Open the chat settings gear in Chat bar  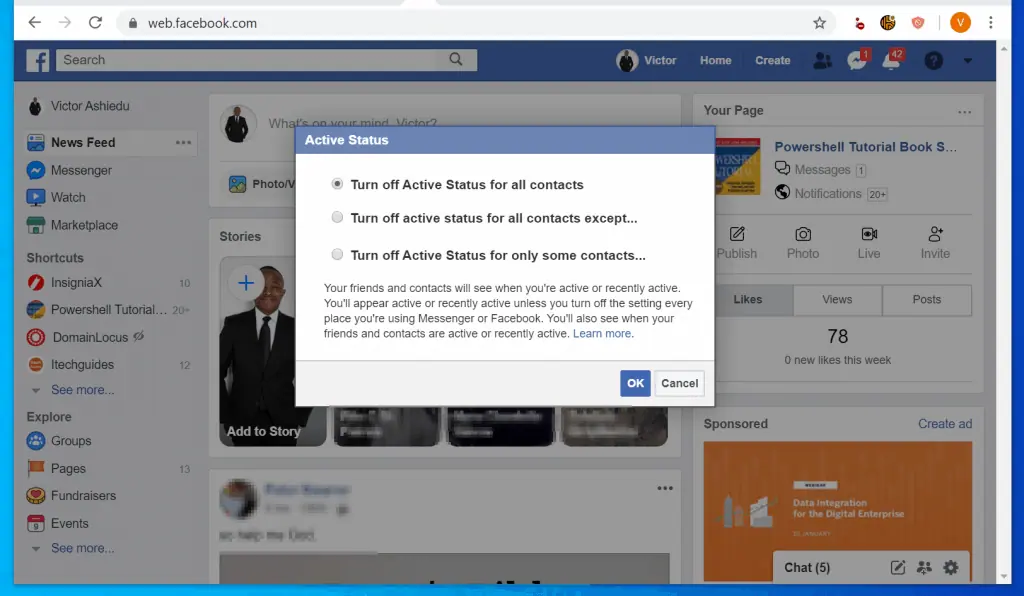click(949, 567)
